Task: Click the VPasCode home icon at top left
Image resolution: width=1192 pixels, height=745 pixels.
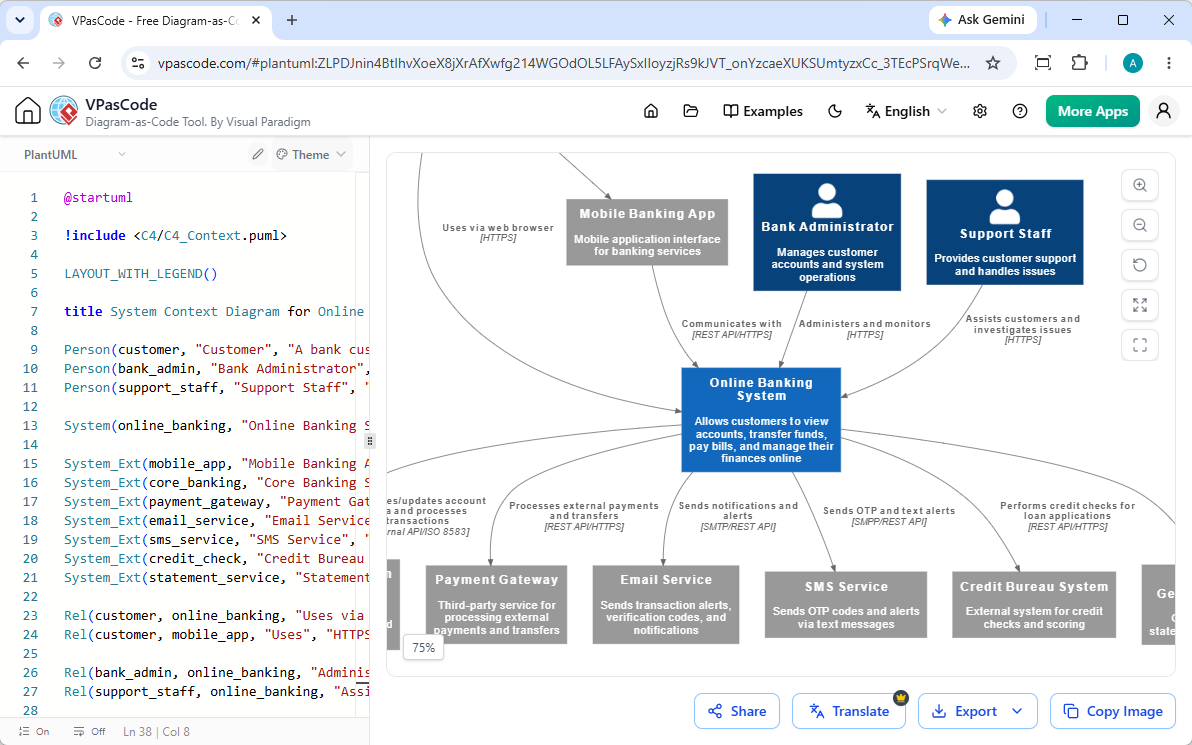Action: (x=27, y=111)
